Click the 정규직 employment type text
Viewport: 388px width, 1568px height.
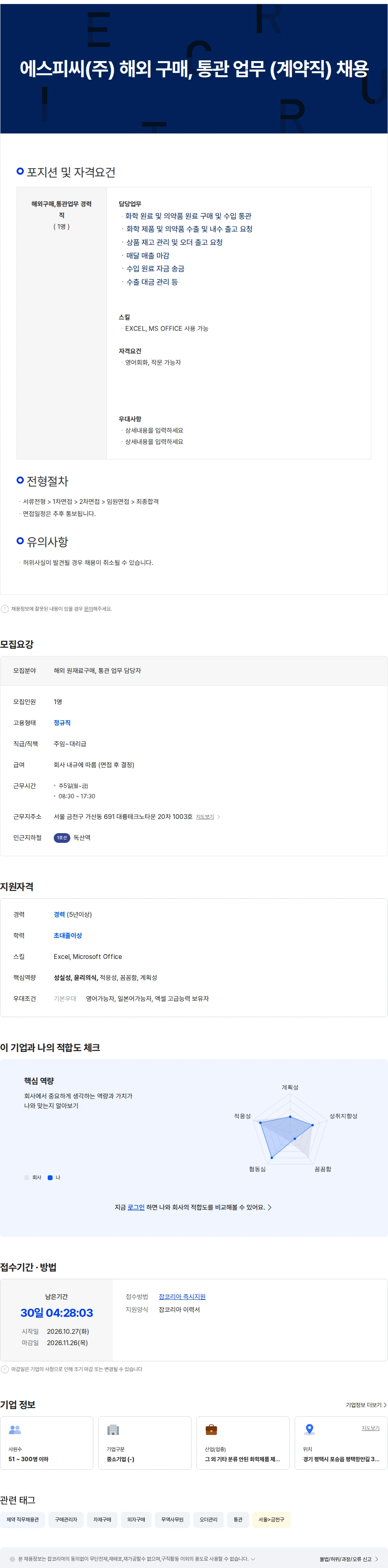click(x=62, y=723)
